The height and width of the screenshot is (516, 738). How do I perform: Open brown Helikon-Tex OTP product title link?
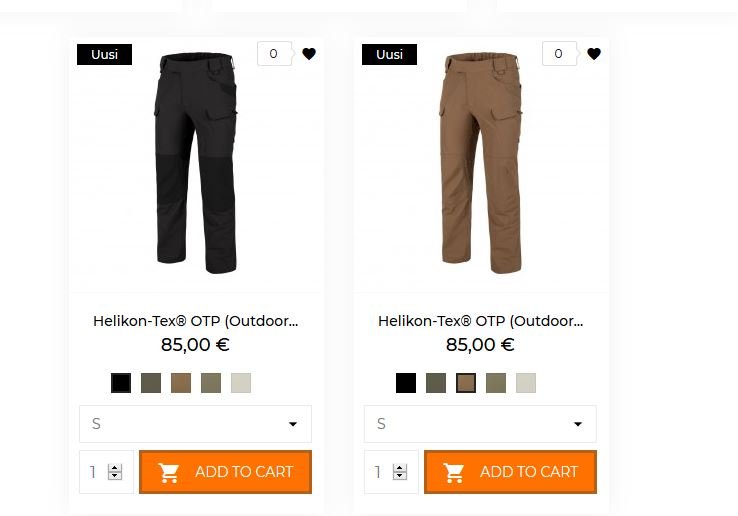[480, 321]
